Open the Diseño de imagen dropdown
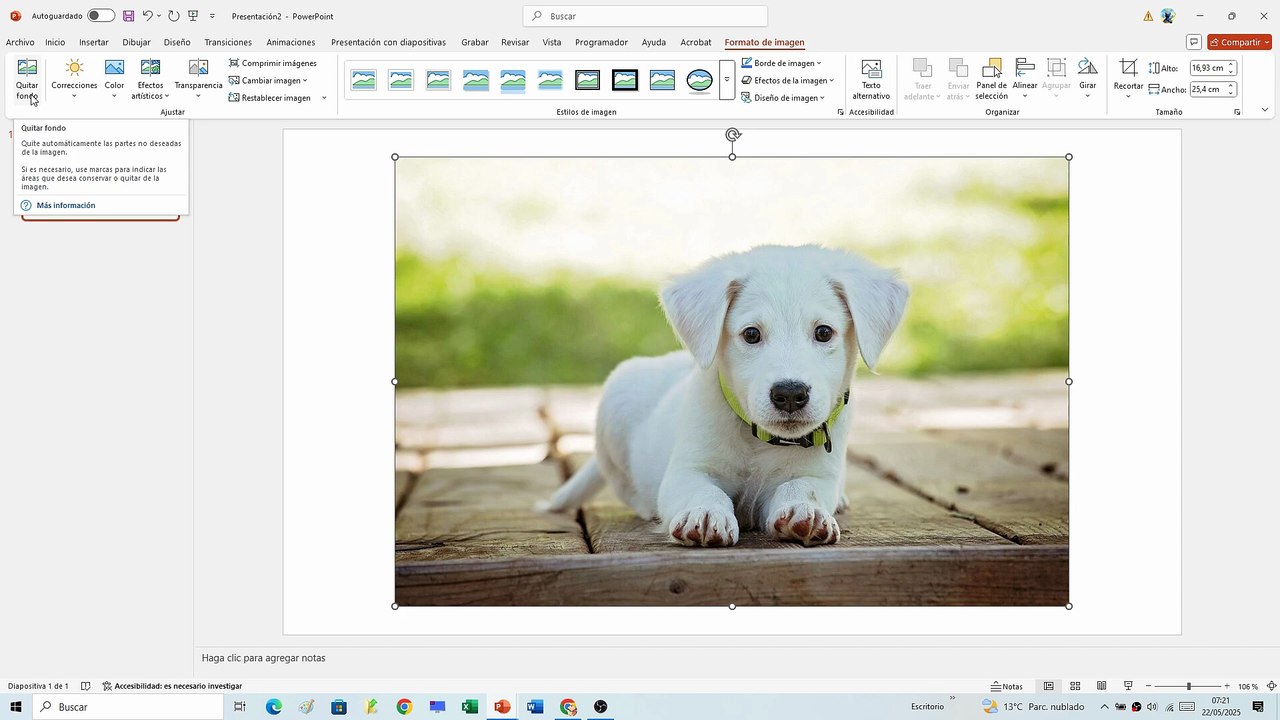This screenshot has height=720, width=1280. (x=783, y=98)
